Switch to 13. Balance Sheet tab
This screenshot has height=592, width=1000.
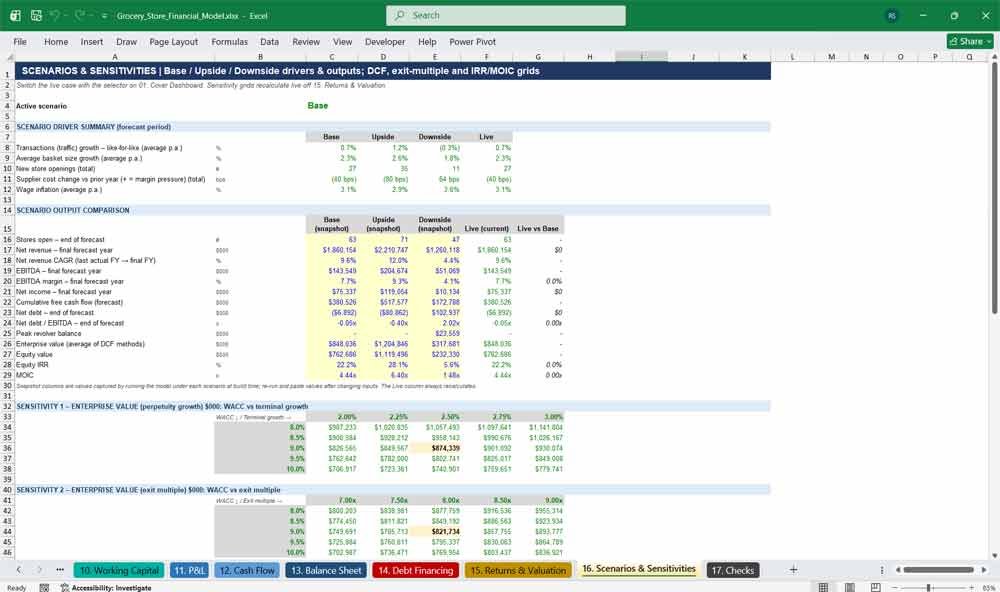click(x=326, y=570)
